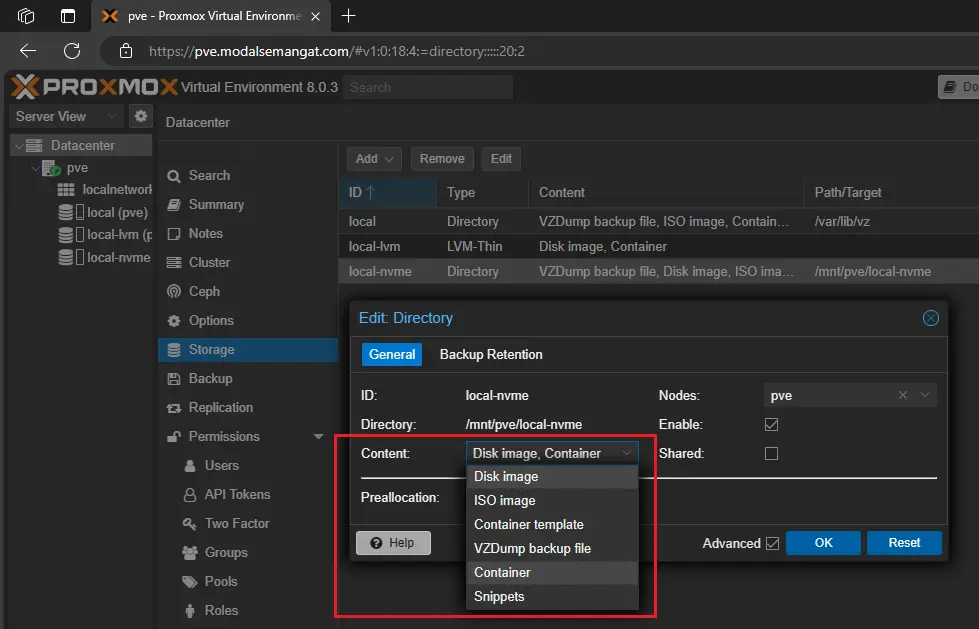Select the local storage row
This screenshot has width=979, height=629.
(659, 222)
